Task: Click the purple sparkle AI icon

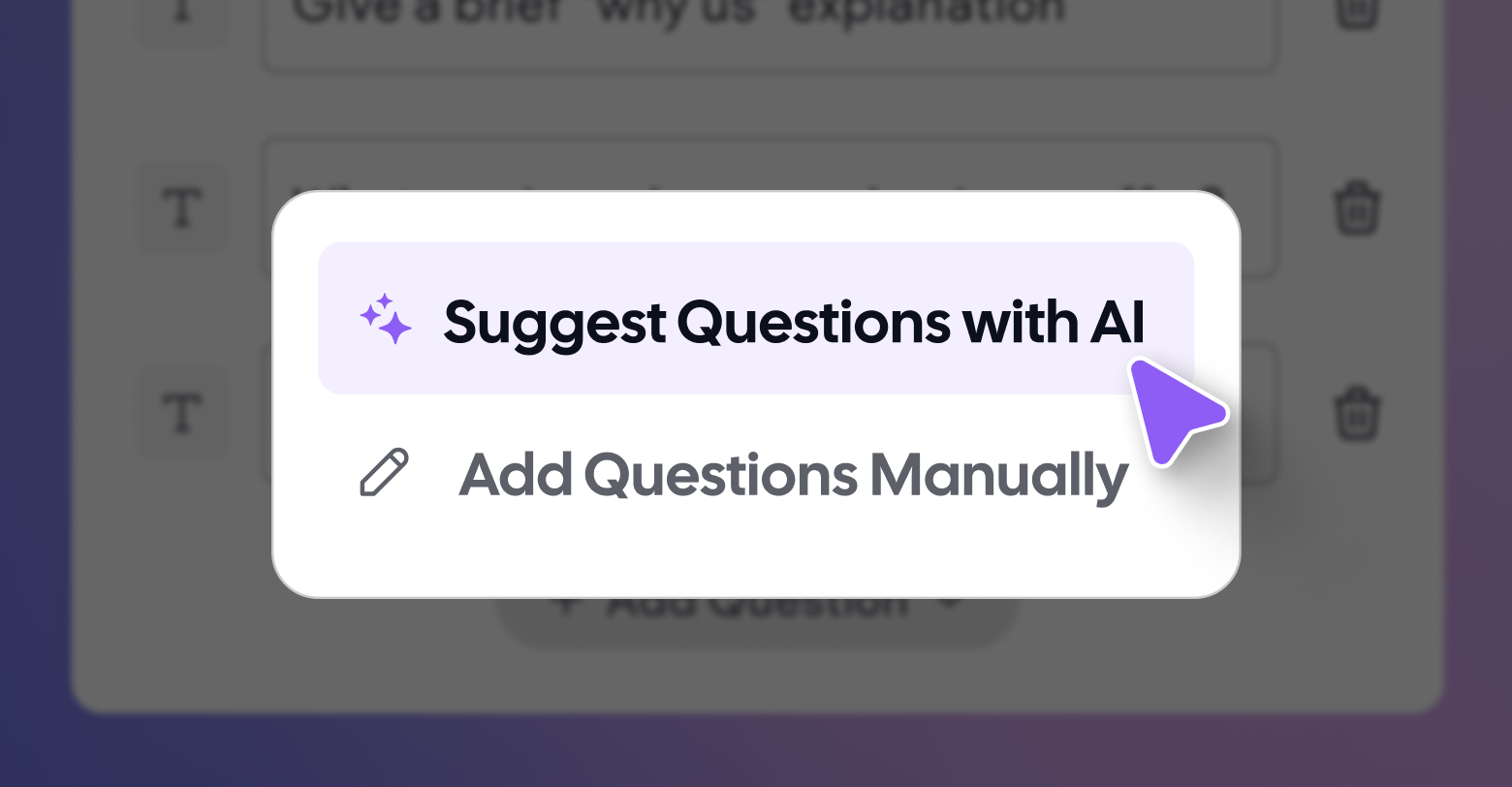Action: [386, 319]
